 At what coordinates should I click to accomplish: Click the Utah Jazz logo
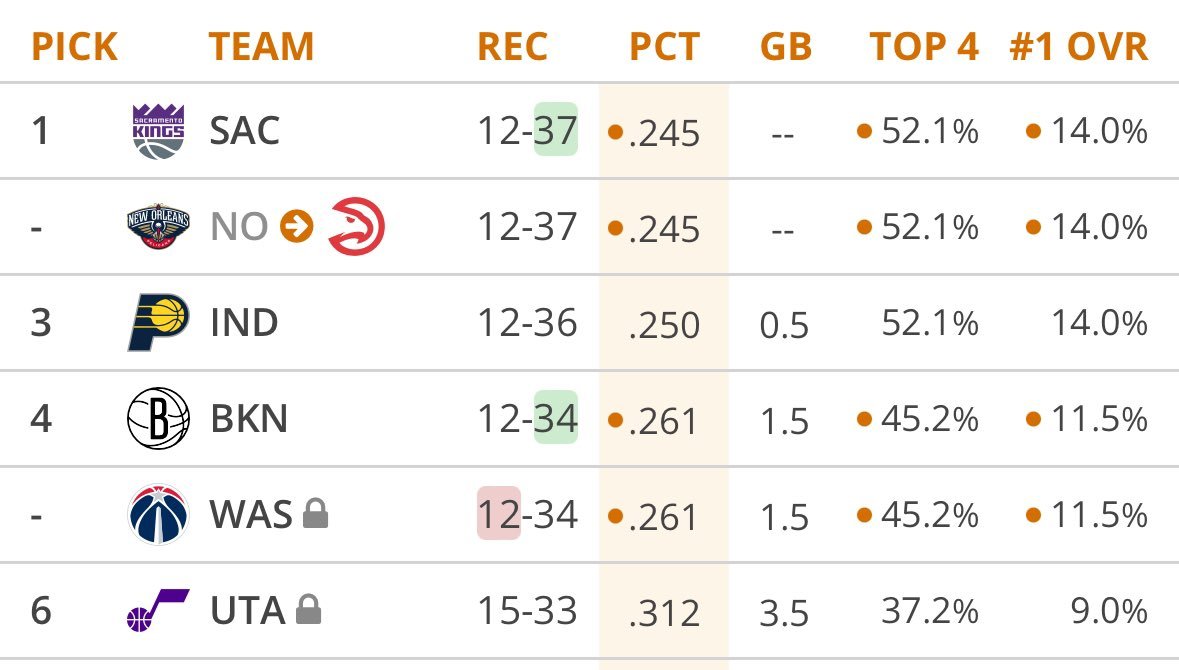point(158,610)
